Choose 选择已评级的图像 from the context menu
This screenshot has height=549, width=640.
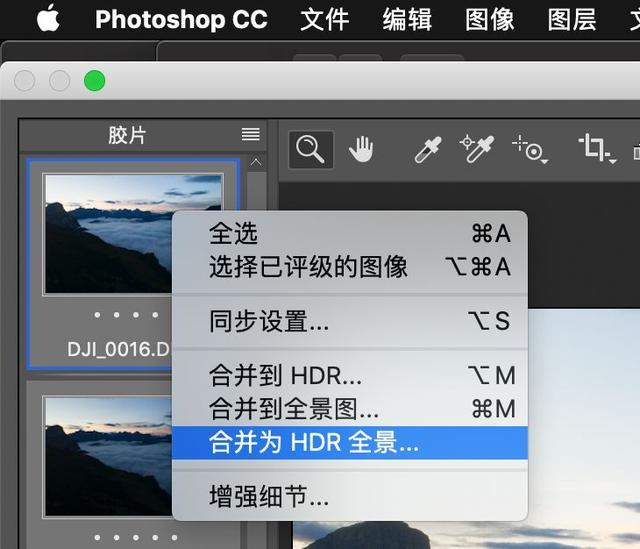coord(350,267)
